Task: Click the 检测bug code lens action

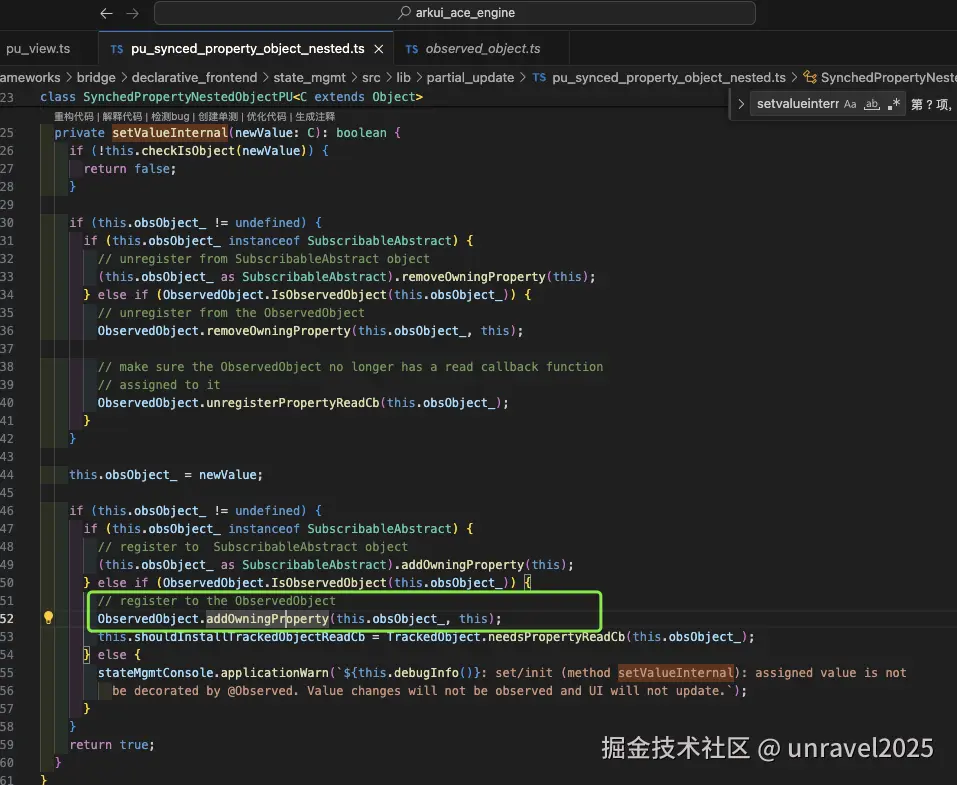Action: coord(170,117)
